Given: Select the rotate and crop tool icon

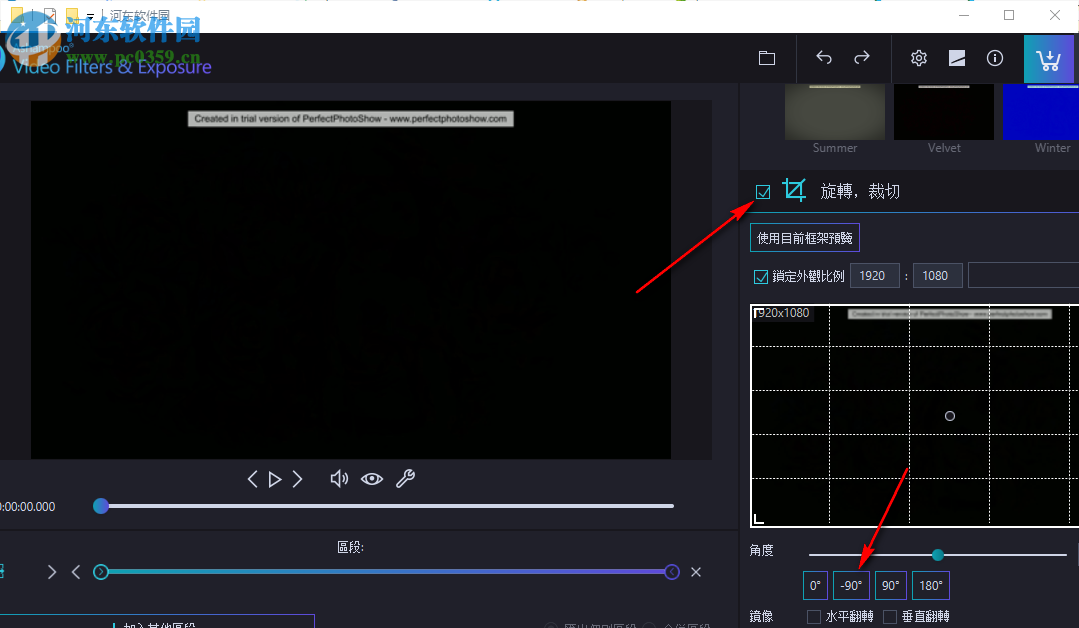Looking at the screenshot, I should pyautogui.click(x=794, y=190).
